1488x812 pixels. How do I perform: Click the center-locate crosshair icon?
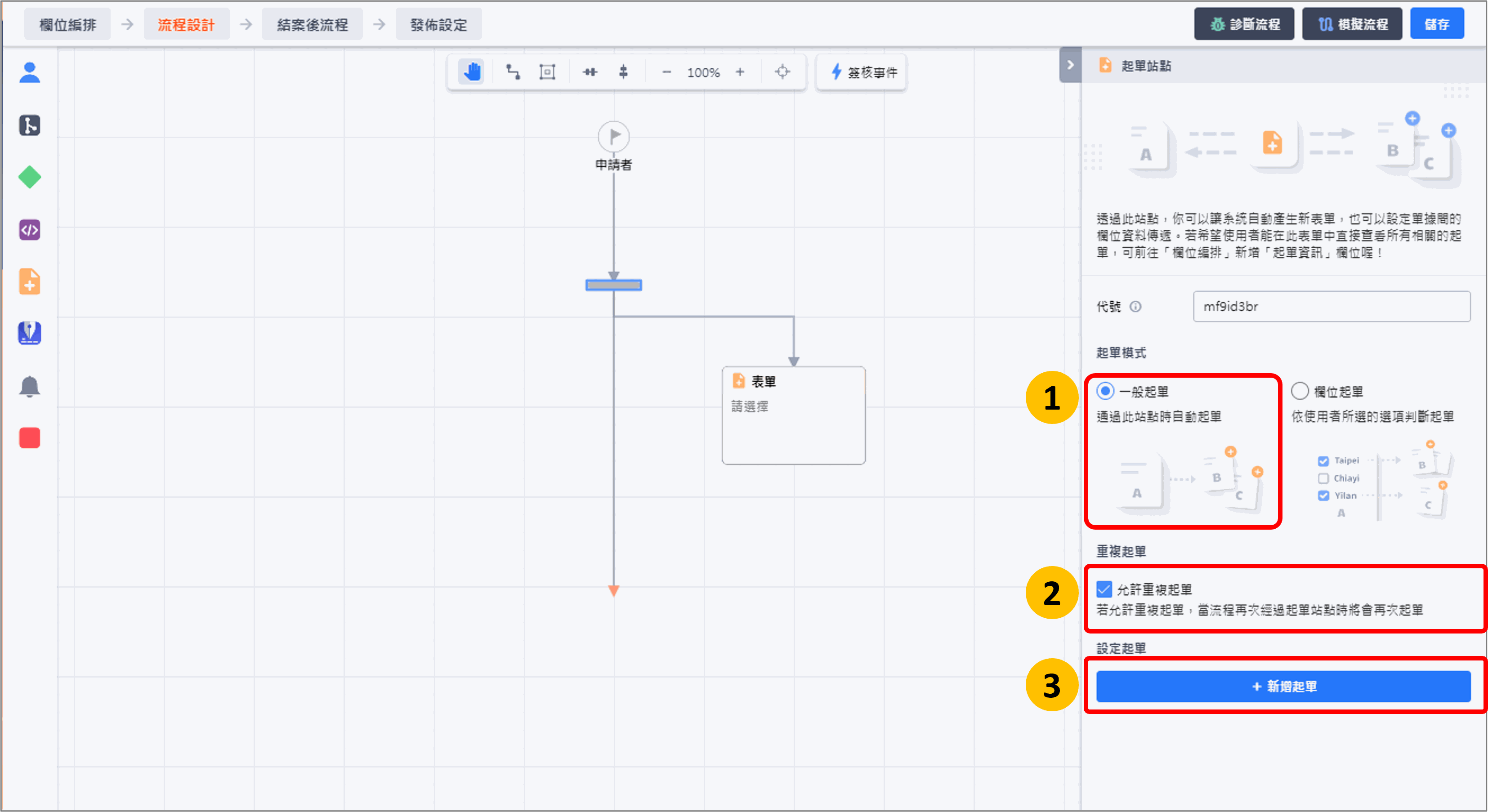(x=782, y=72)
